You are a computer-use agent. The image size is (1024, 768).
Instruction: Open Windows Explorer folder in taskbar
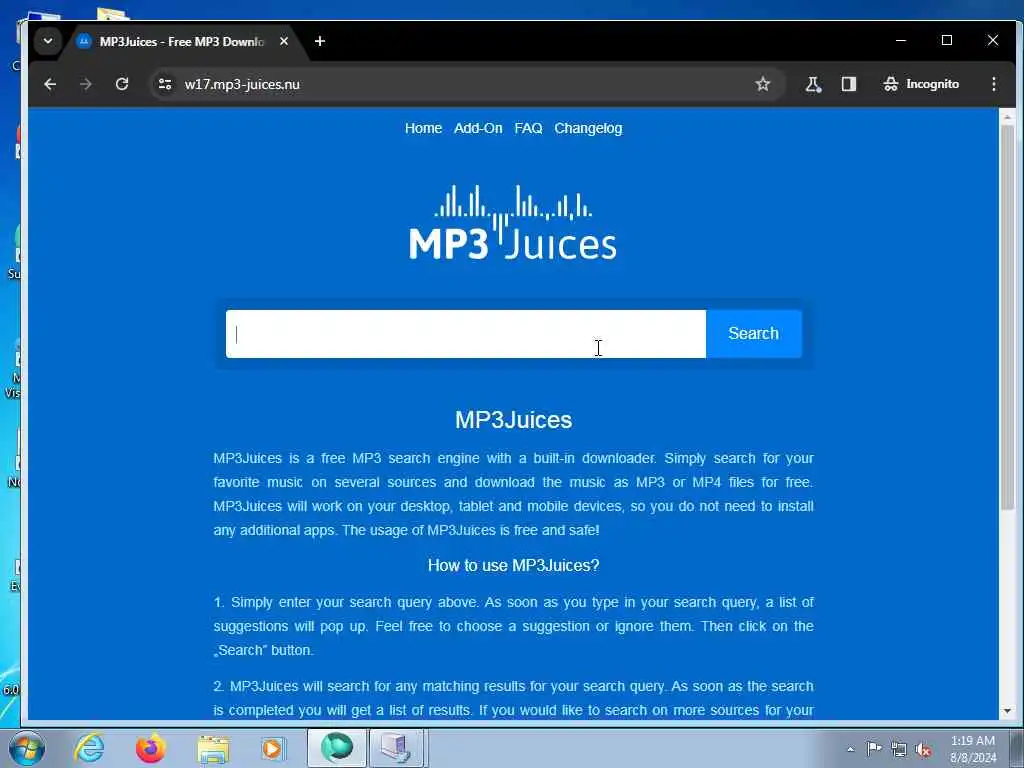coord(213,749)
